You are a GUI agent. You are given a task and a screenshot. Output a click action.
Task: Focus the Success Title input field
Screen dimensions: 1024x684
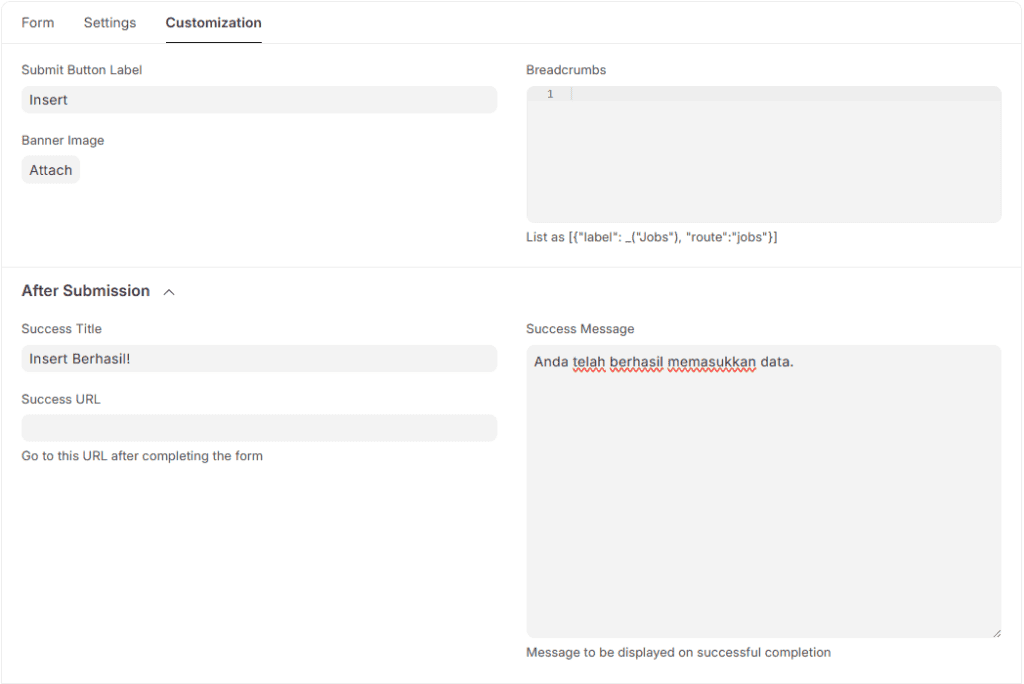259,359
